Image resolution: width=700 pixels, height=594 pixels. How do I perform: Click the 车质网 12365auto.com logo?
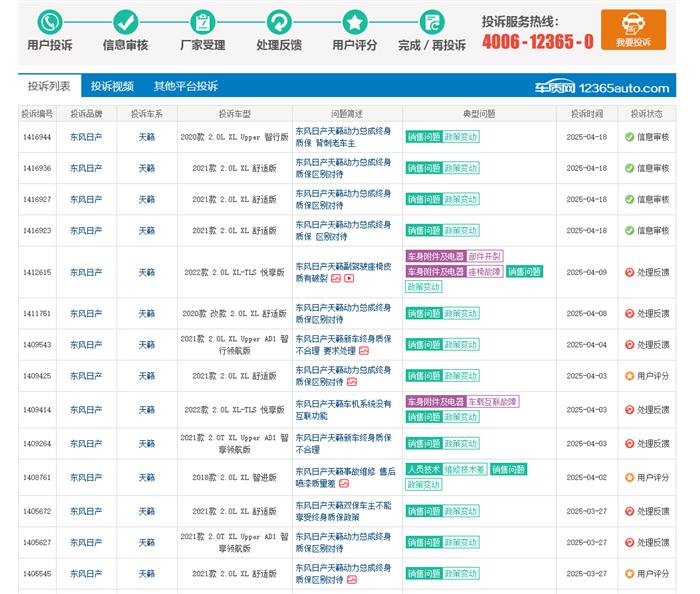(602, 87)
